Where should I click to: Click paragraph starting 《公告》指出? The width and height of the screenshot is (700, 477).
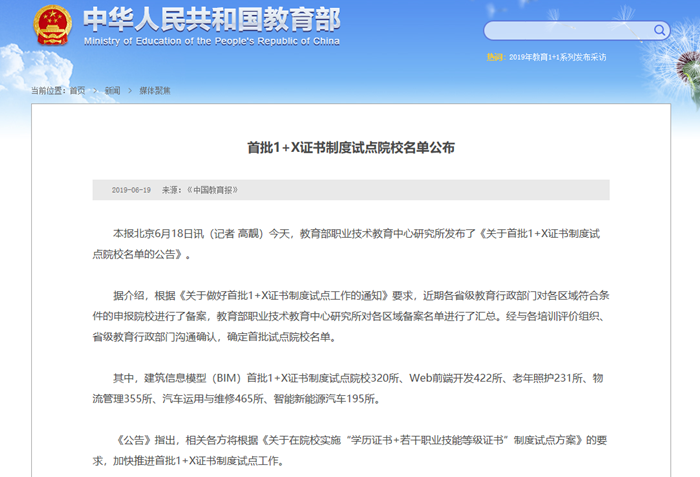coord(350,450)
